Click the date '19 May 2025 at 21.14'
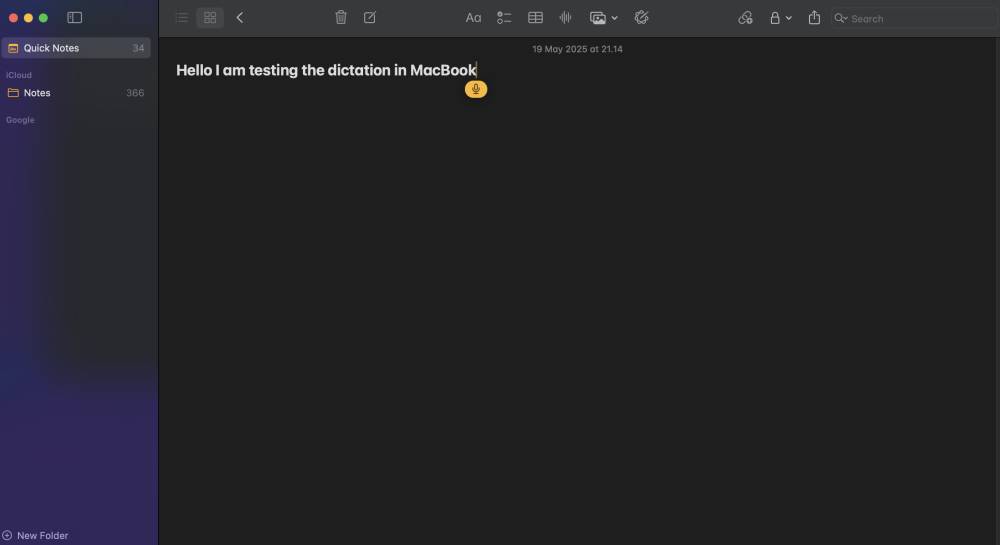This screenshot has height=545, width=1000. 577,49
